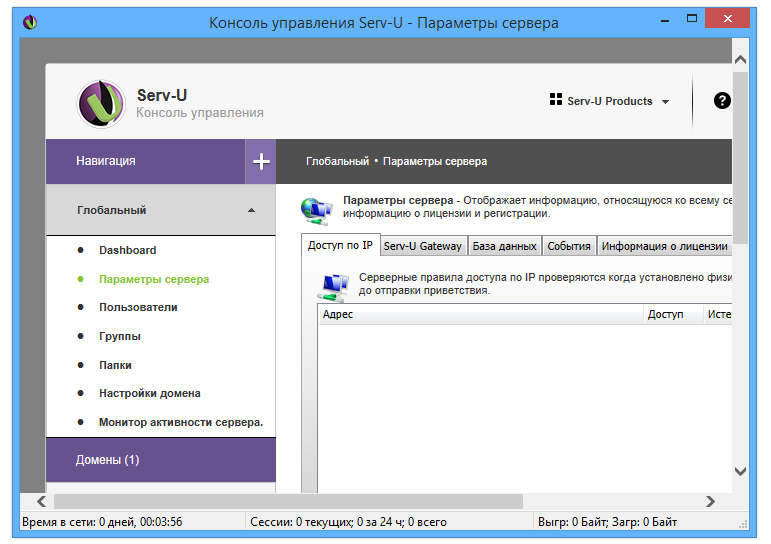
Task: Switch to the Доступ по IP tab
Action: coord(340,245)
